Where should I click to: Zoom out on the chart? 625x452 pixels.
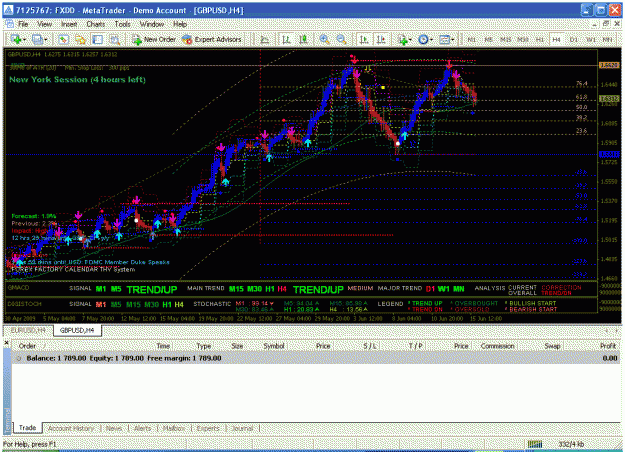pyautogui.click(x=341, y=39)
